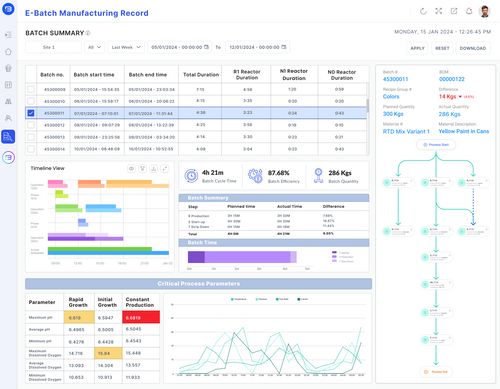The width and height of the screenshot is (500, 389).
Task: Click the info icon beside BATCH SUMMARY
Action: (x=88, y=33)
